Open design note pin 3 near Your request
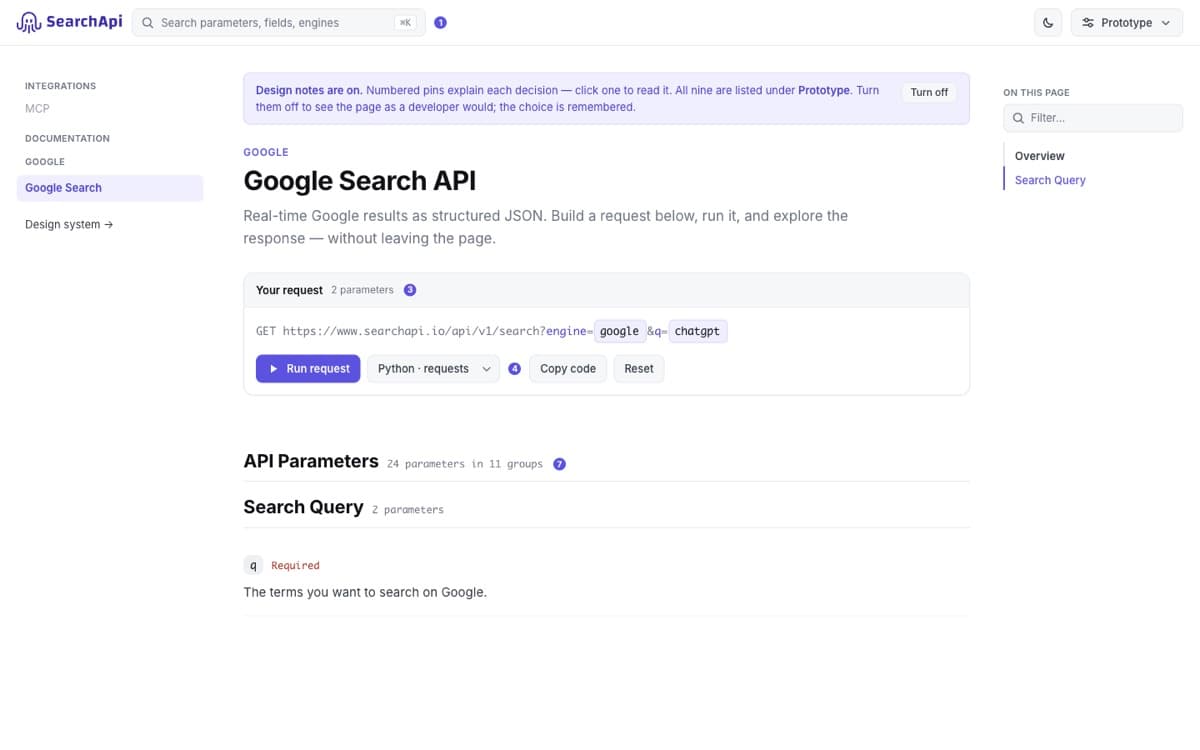 pyautogui.click(x=410, y=290)
